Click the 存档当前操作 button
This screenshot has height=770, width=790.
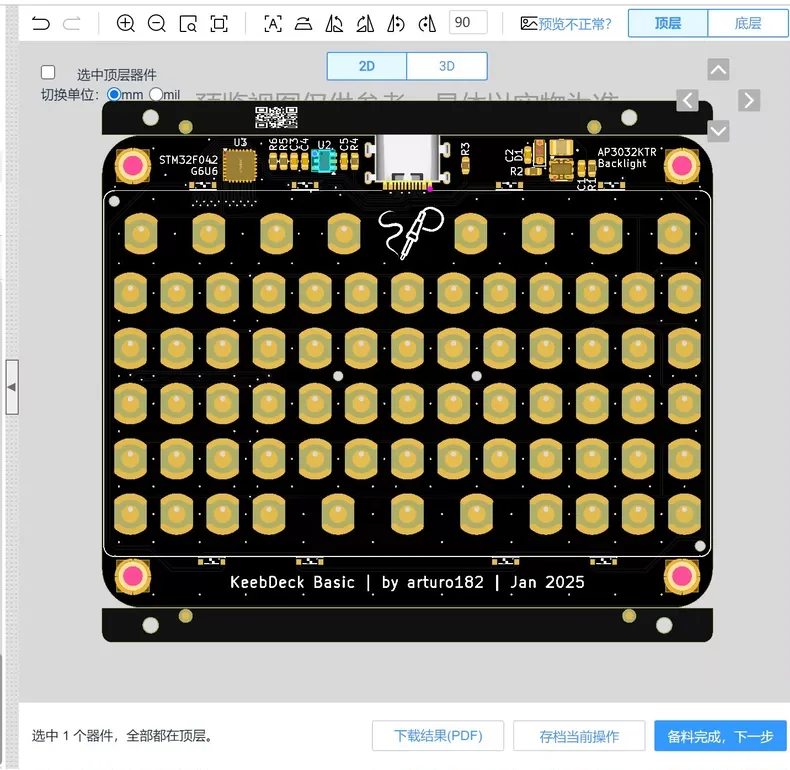tap(579, 736)
